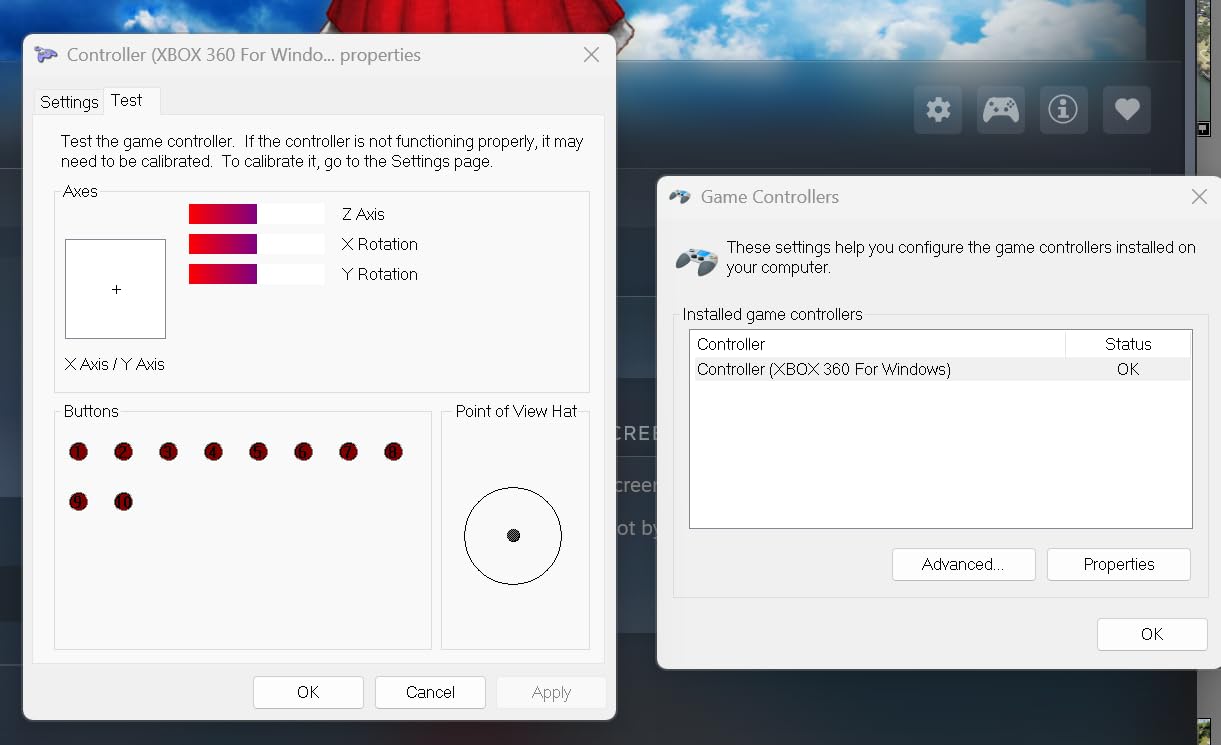Click the gamepad icon in the properties title bar

click(46, 55)
